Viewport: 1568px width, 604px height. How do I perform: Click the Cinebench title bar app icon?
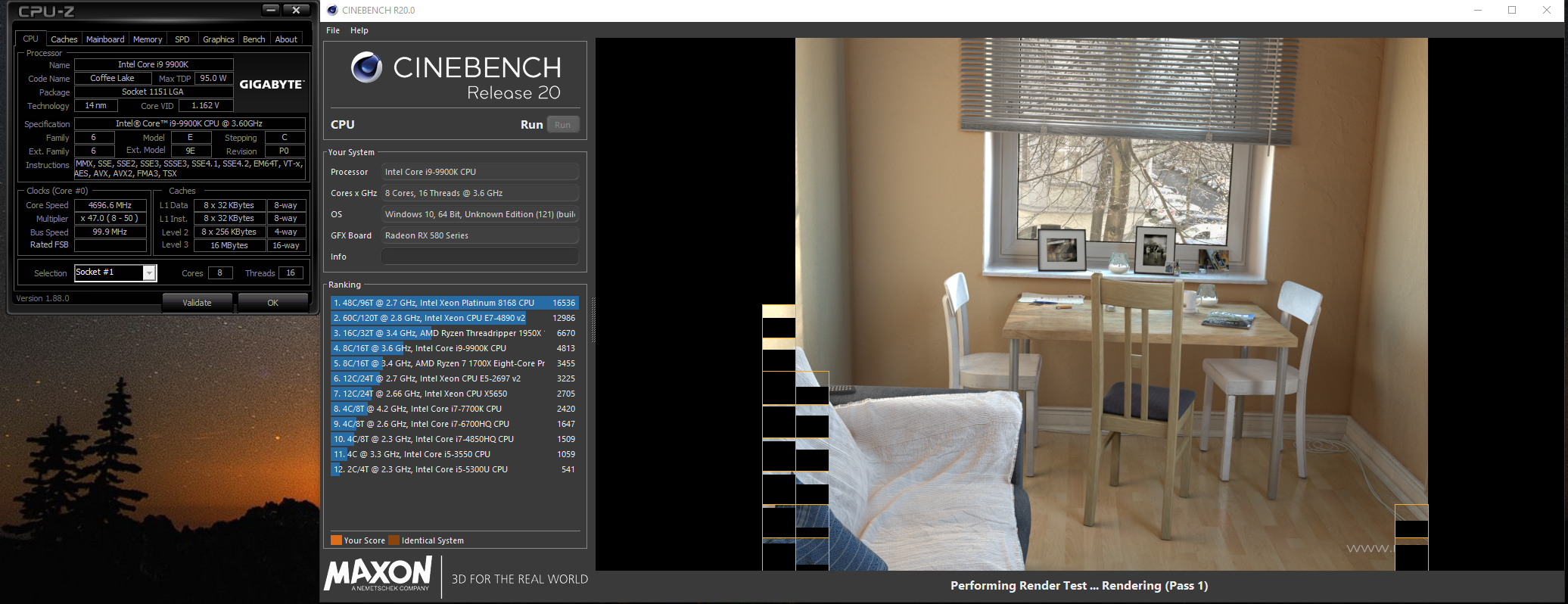[x=332, y=10]
